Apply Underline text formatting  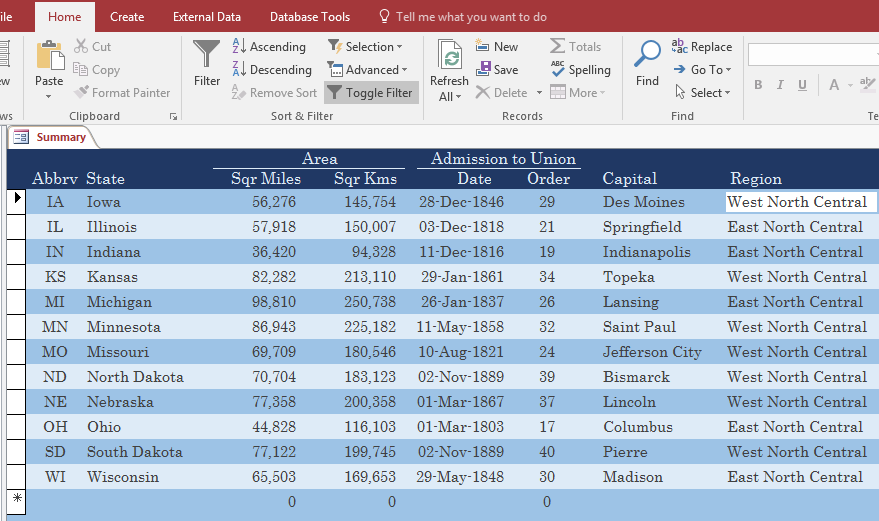pyautogui.click(x=802, y=85)
